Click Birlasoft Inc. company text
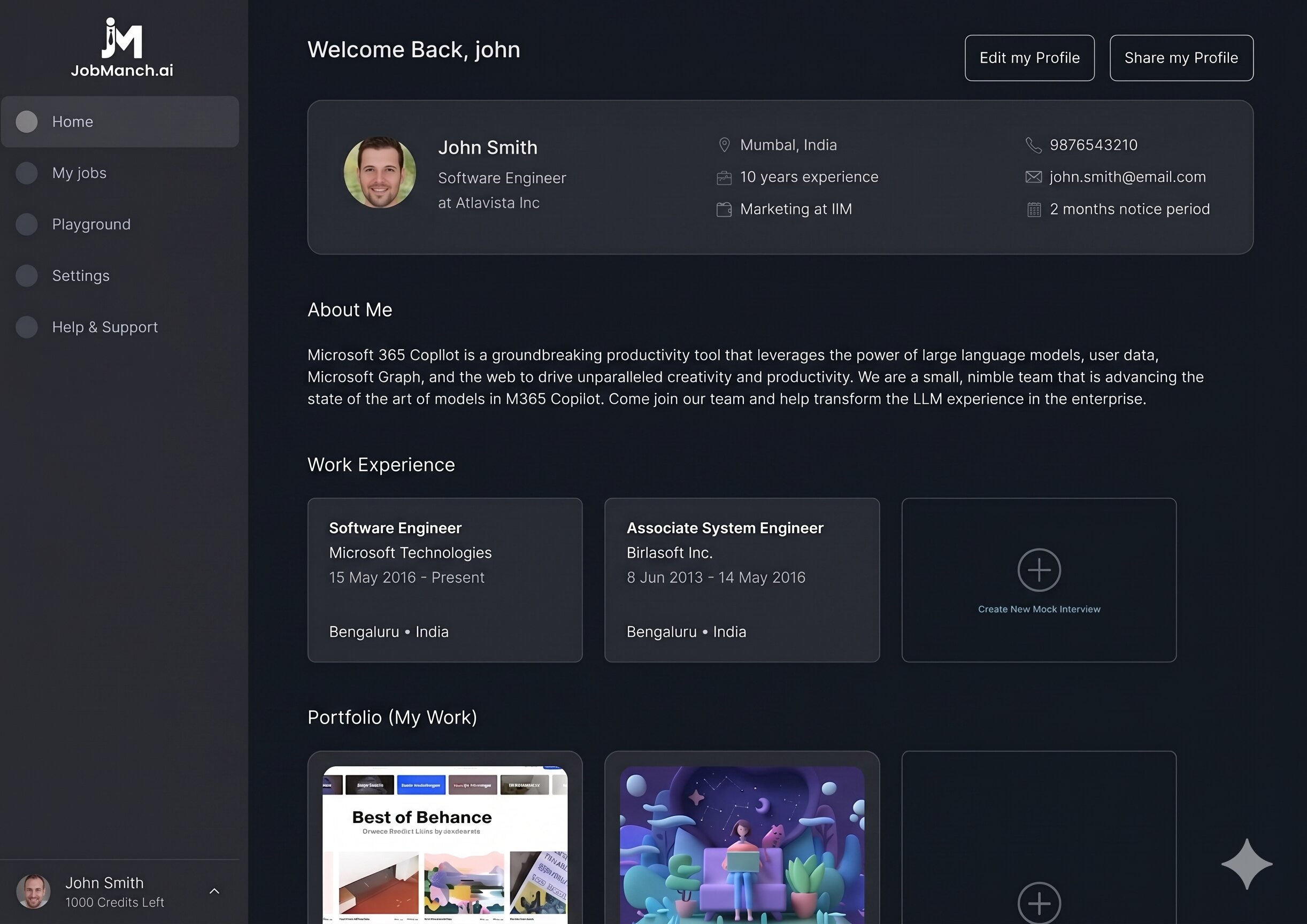 (670, 553)
